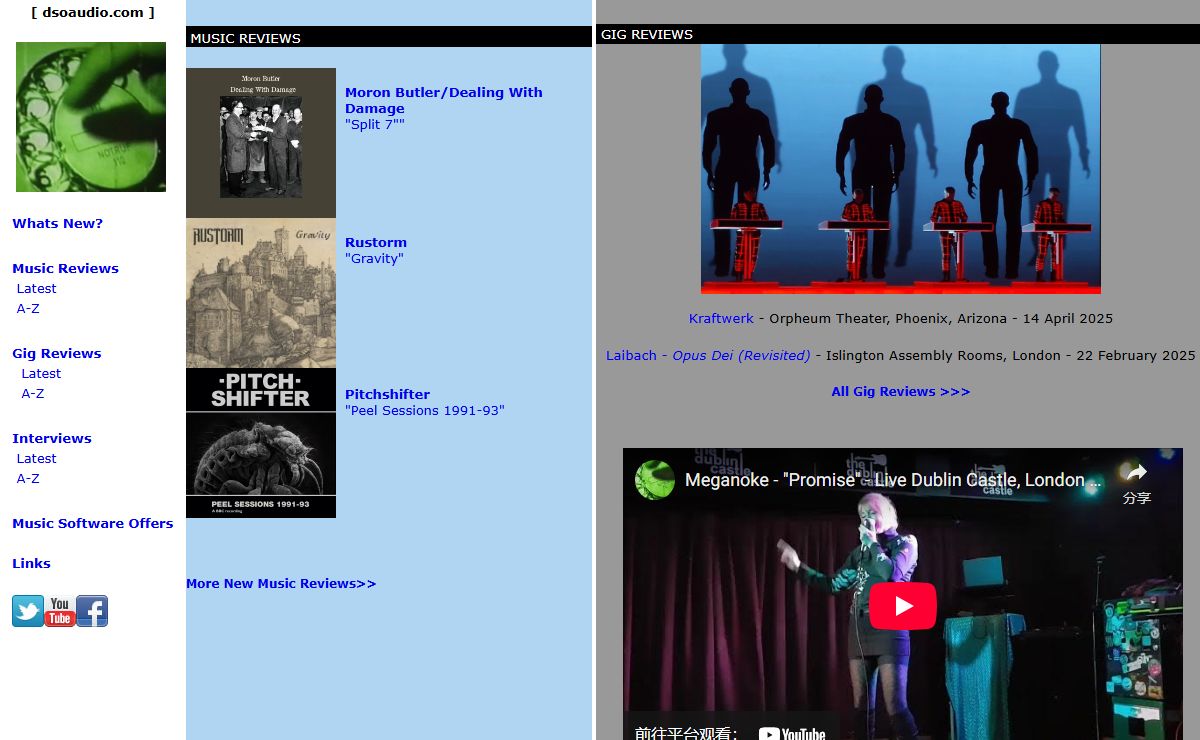This screenshot has width=1200, height=740.
Task: Open the Rustorm Gravity album cover
Action: (x=261, y=293)
